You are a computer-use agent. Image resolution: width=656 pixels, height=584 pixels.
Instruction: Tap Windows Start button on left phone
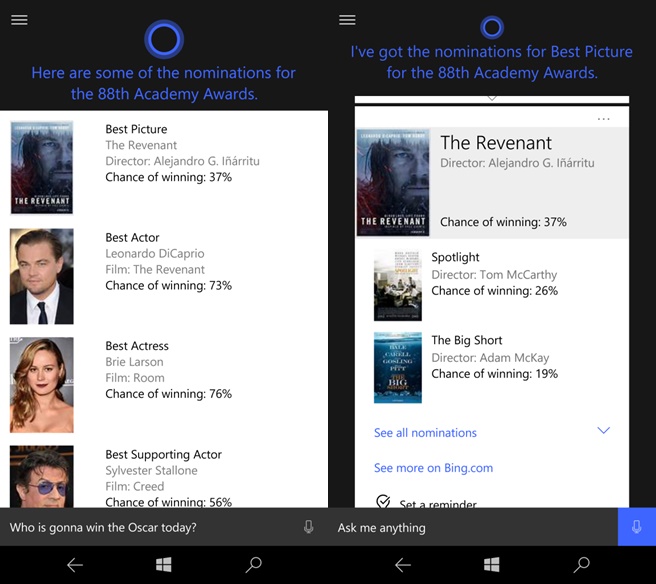164,565
